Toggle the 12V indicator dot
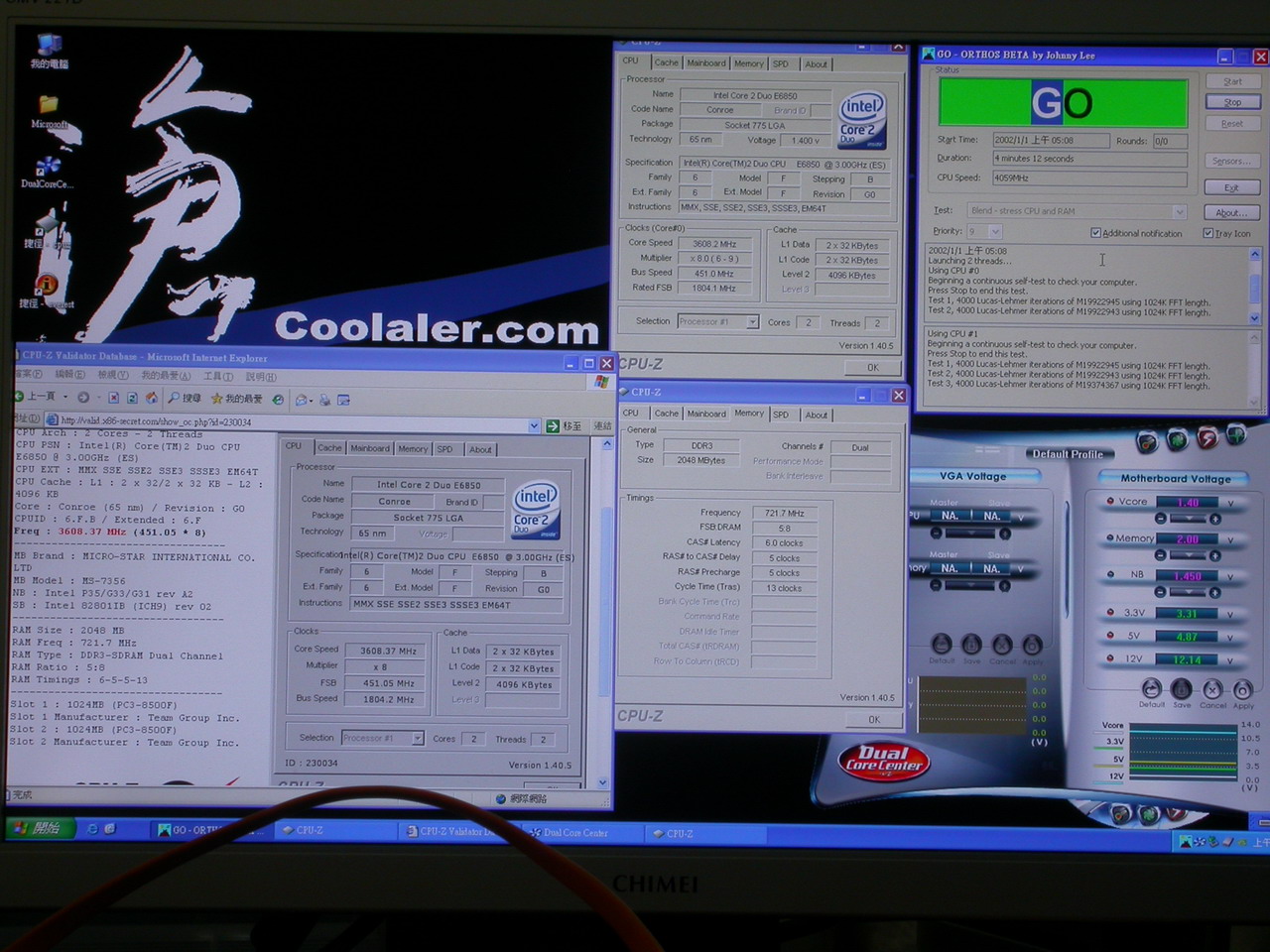The height and width of the screenshot is (952, 1270). tap(1110, 657)
